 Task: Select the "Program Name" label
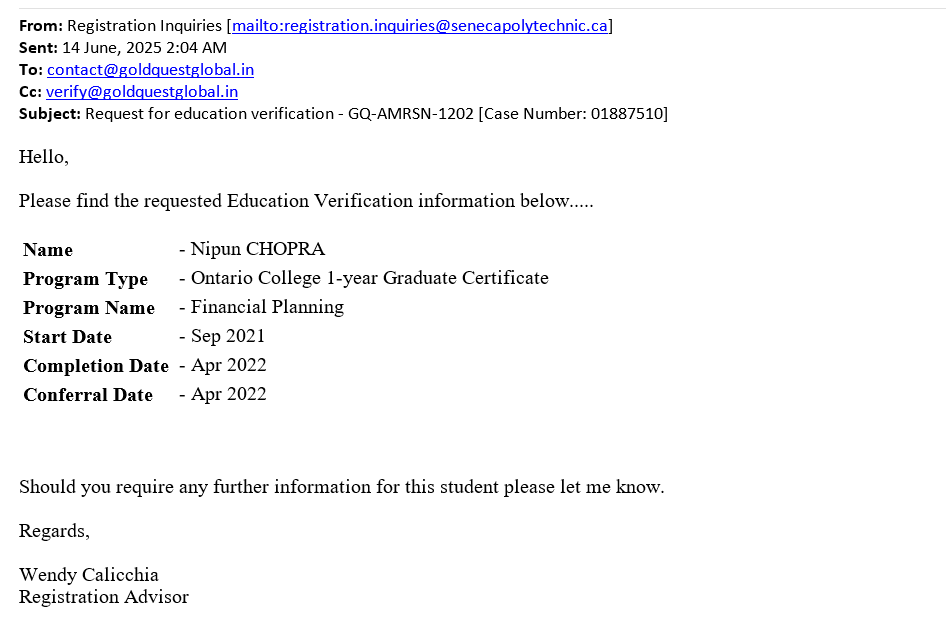[89, 308]
